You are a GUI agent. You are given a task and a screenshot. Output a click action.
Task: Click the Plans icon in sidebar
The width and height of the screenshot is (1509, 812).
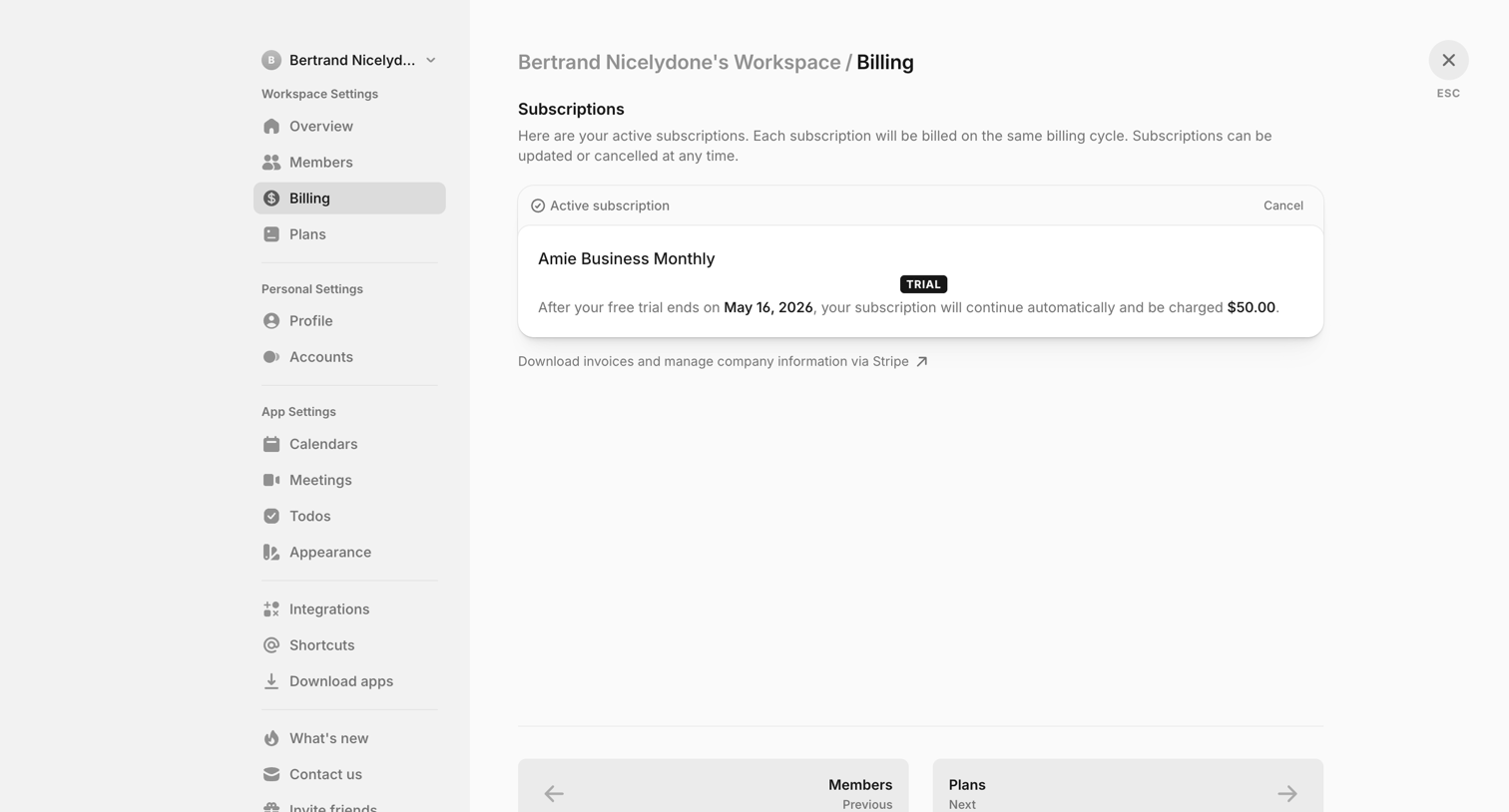(271, 234)
